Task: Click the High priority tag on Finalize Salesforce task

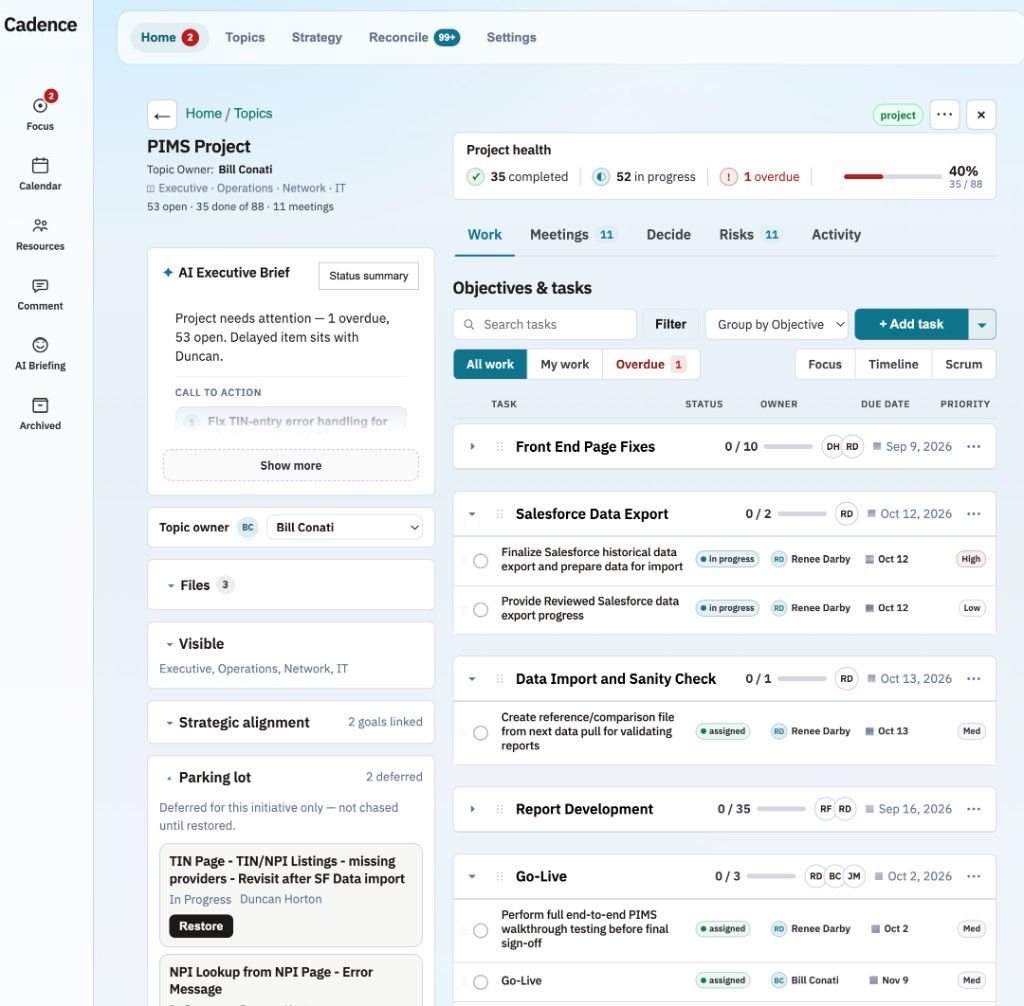Action: pyautogui.click(x=971, y=559)
